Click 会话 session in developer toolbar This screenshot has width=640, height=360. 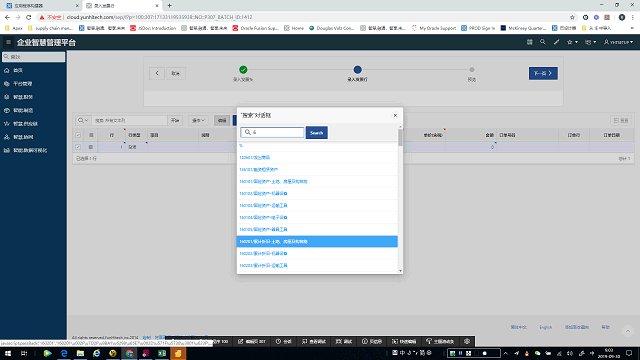coord(283,341)
